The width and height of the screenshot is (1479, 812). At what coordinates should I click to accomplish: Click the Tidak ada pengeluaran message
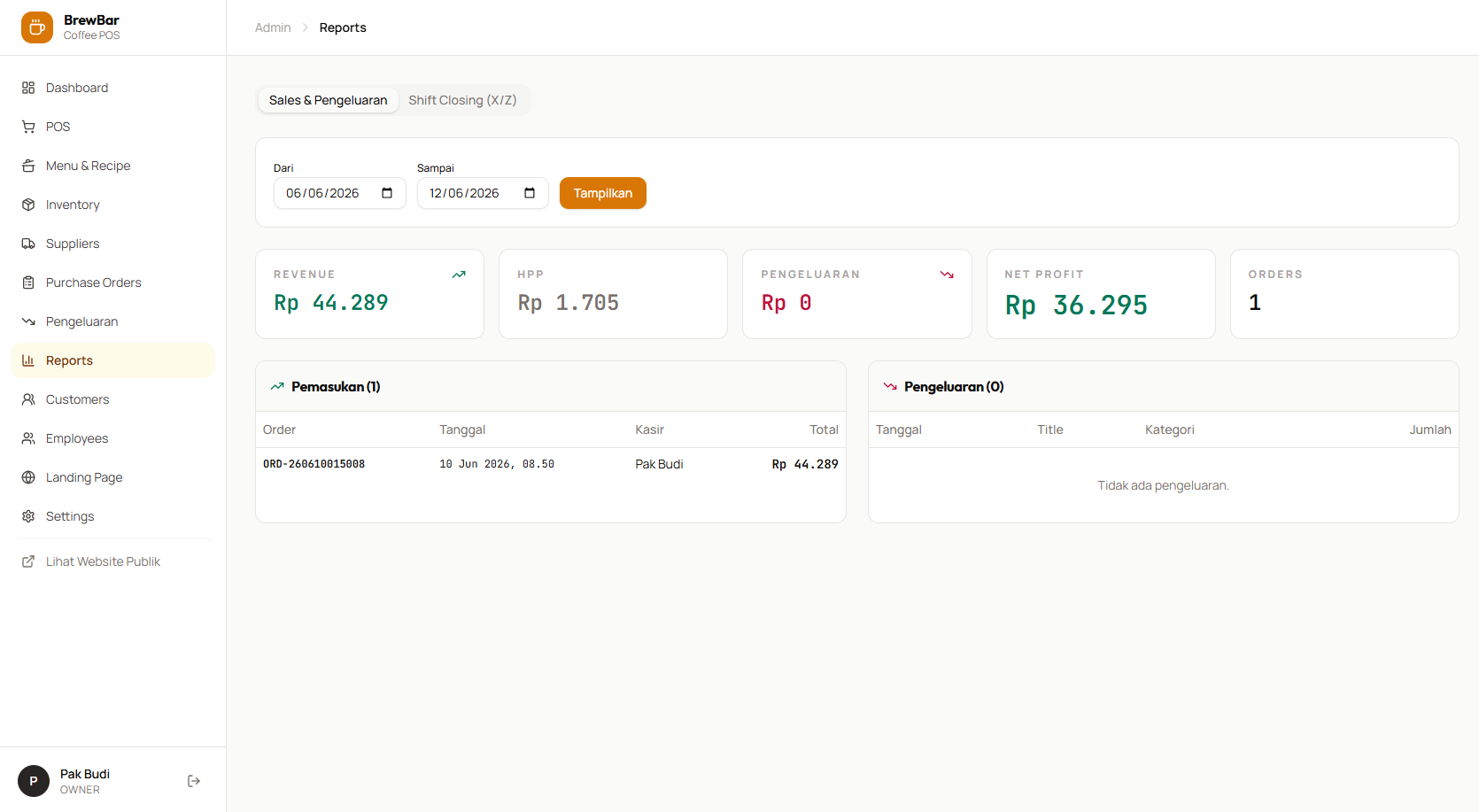[x=1163, y=485]
